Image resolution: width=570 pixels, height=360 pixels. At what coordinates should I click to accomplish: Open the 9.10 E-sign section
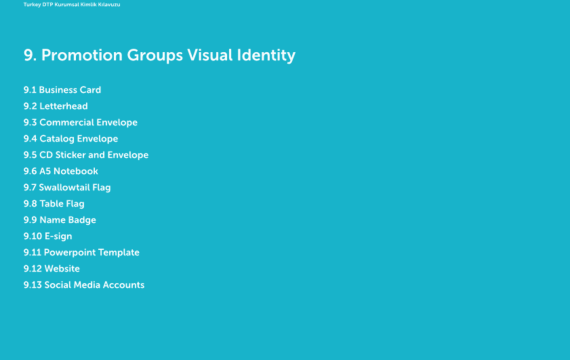coord(48,236)
